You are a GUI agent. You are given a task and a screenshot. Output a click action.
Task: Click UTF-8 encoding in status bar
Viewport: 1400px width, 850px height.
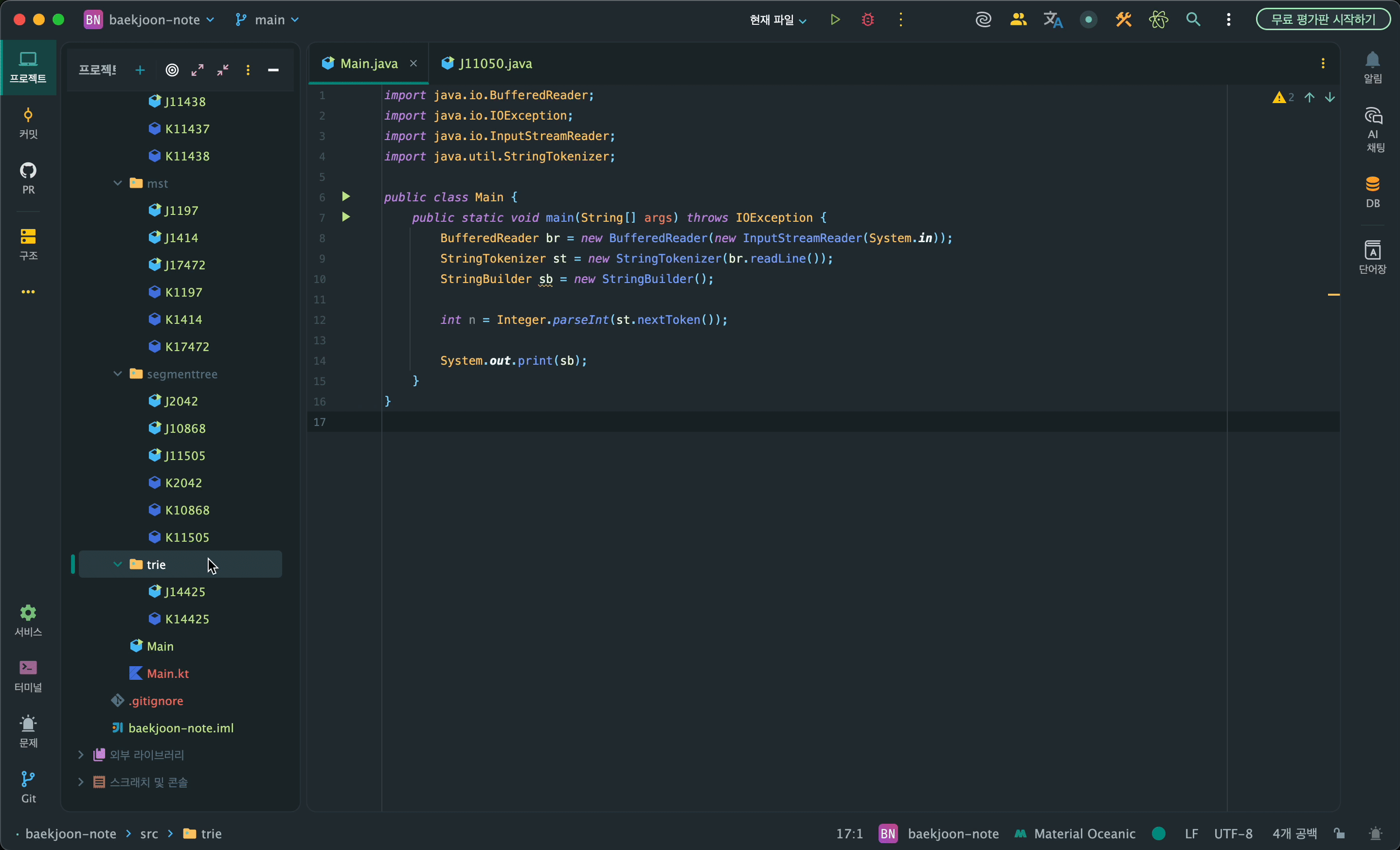pyautogui.click(x=1233, y=833)
